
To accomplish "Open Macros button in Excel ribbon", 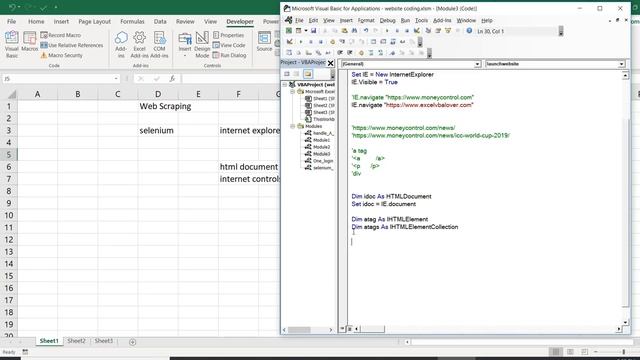I will (x=29, y=42).
